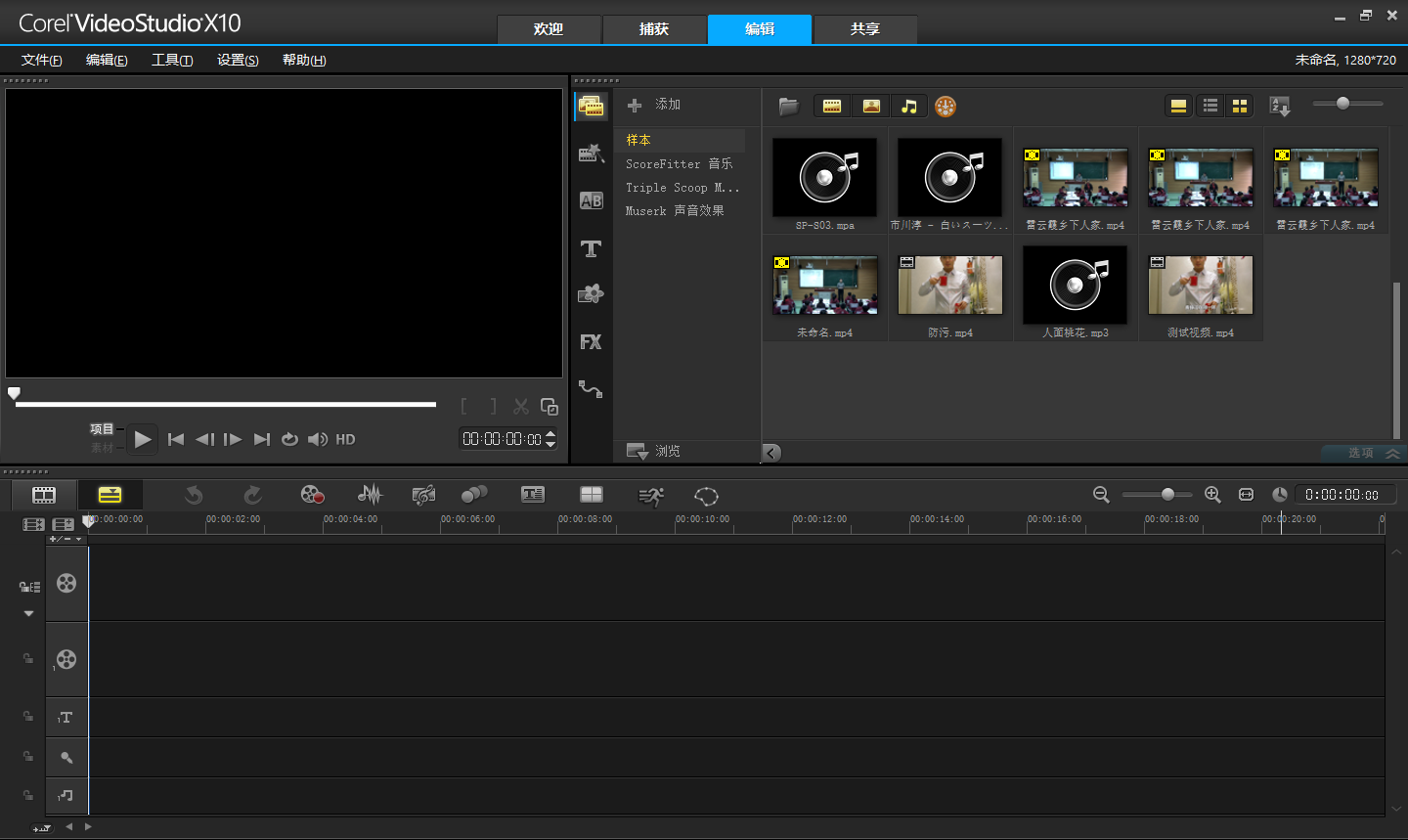Click the 添加 add folder button
The image size is (1408, 840).
coord(654,105)
